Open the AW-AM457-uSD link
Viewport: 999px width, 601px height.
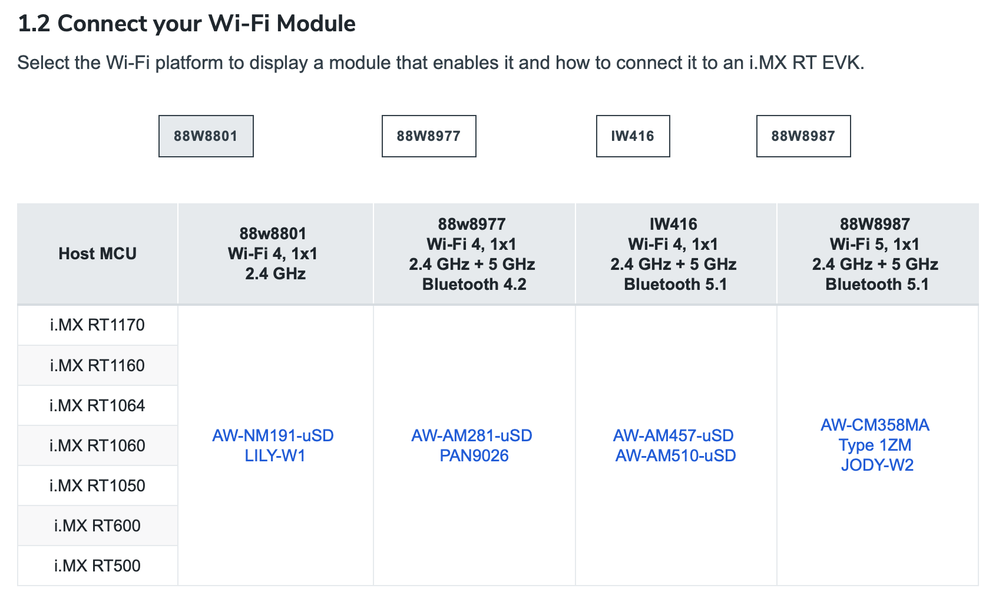674,436
